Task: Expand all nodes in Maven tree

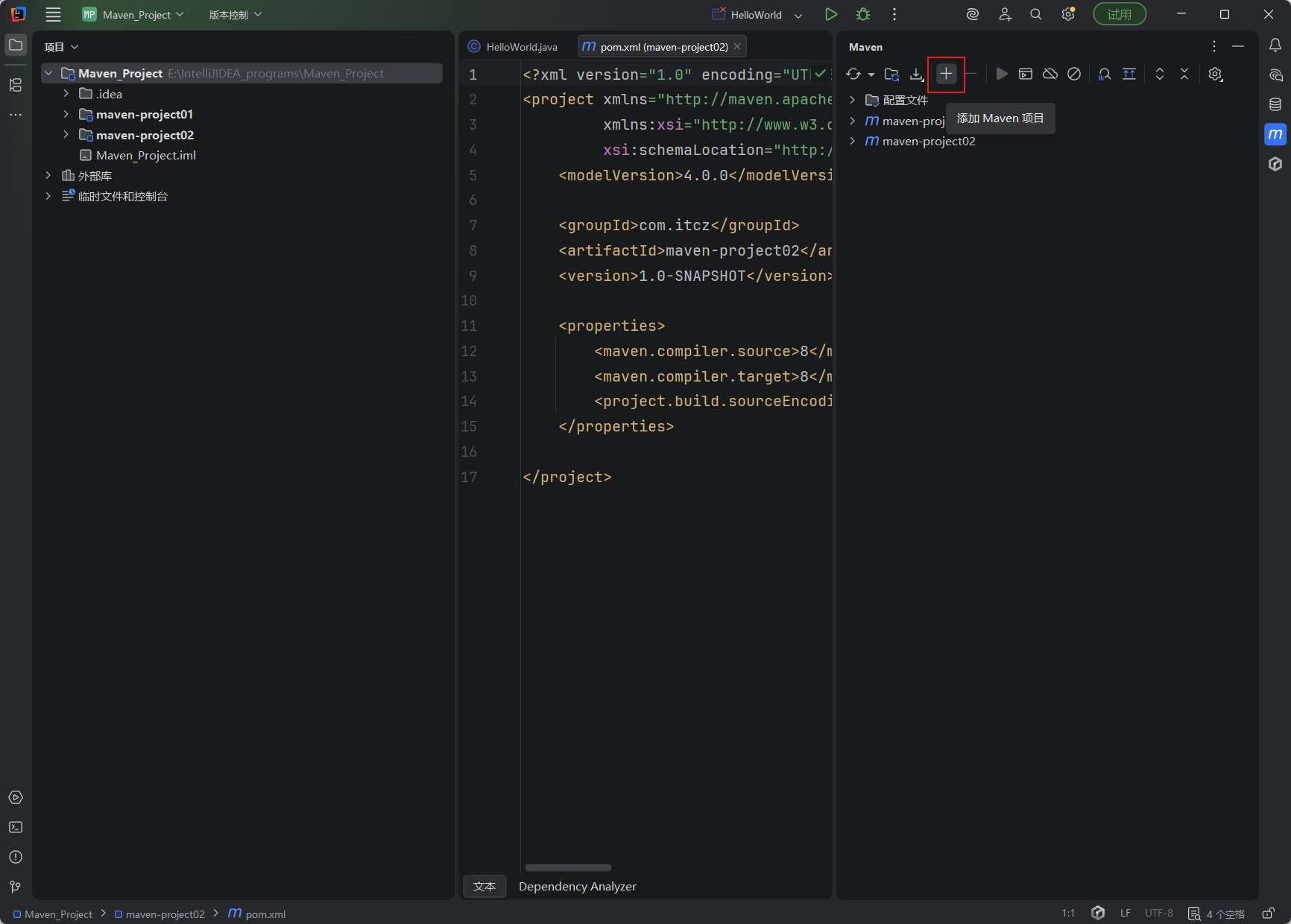Action: 1160,74
